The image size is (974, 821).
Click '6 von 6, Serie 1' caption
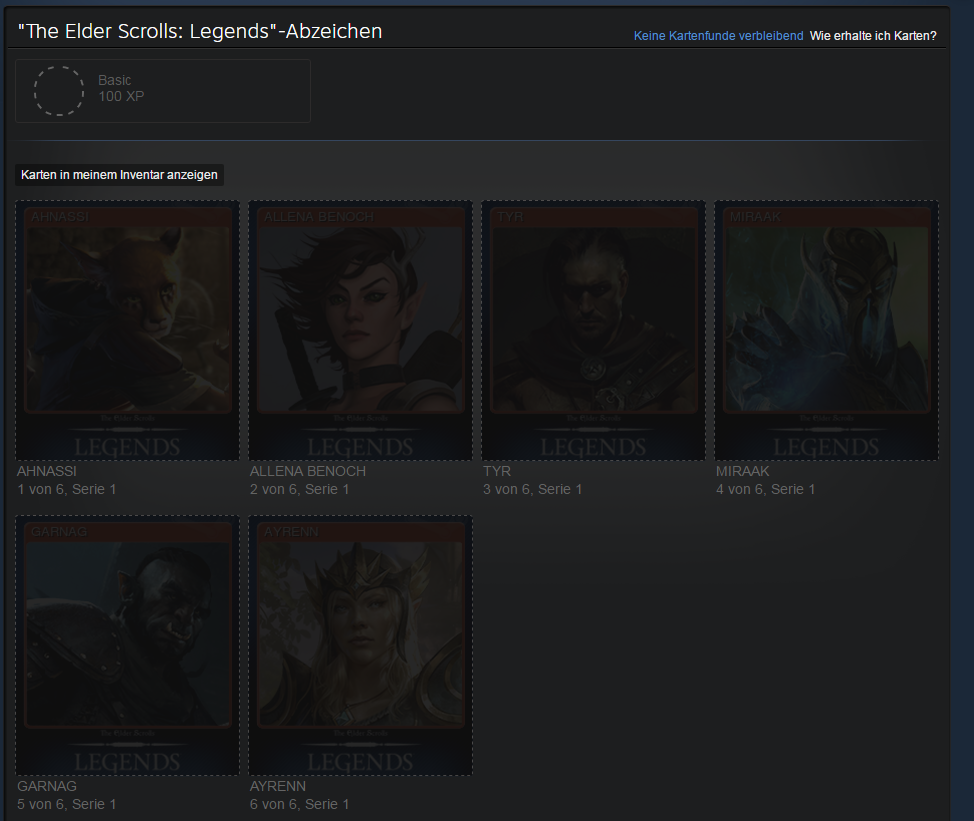pos(300,804)
